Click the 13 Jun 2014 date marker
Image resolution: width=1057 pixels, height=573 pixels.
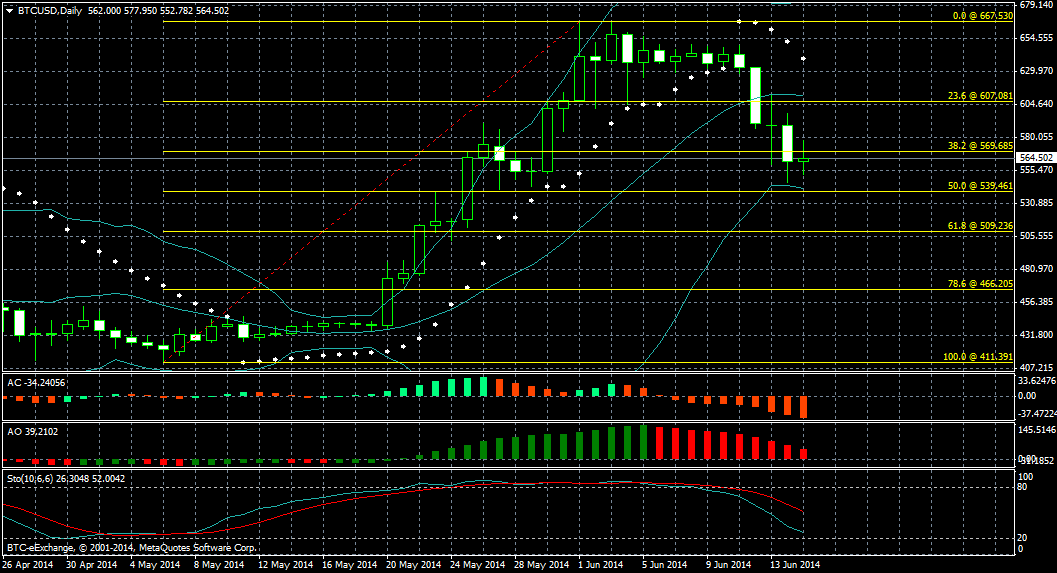pyautogui.click(x=795, y=565)
